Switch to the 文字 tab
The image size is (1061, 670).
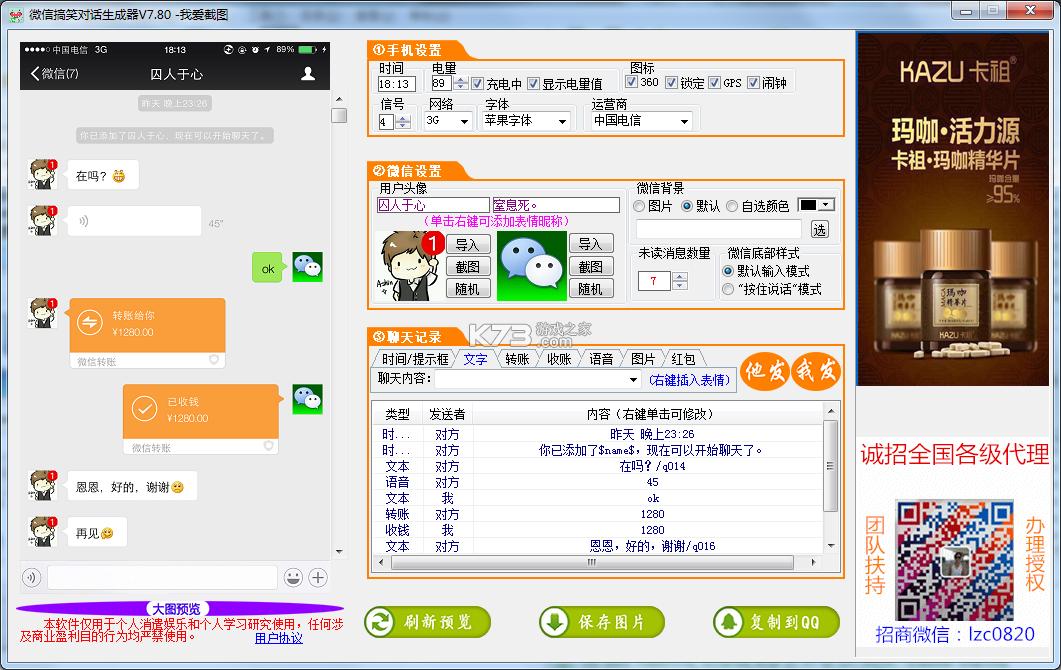pyautogui.click(x=475, y=359)
